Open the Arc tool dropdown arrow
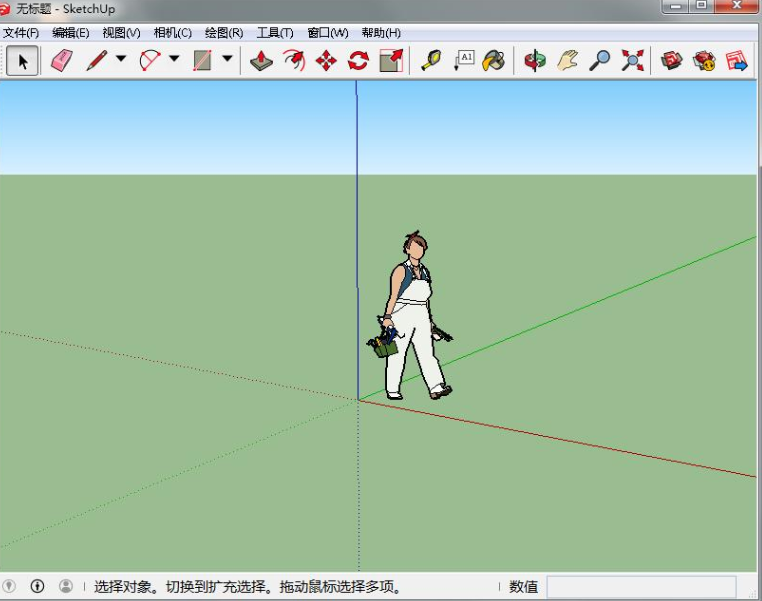 [174, 59]
